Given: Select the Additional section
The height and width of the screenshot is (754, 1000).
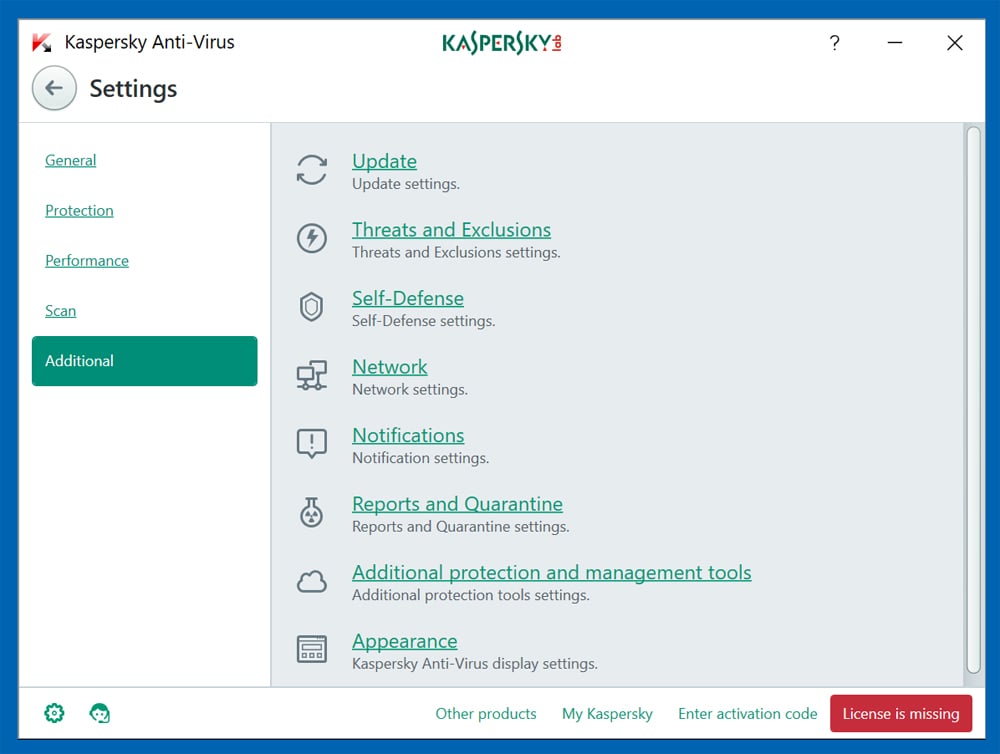Looking at the screenshot, I should click(x=145, y=361).
